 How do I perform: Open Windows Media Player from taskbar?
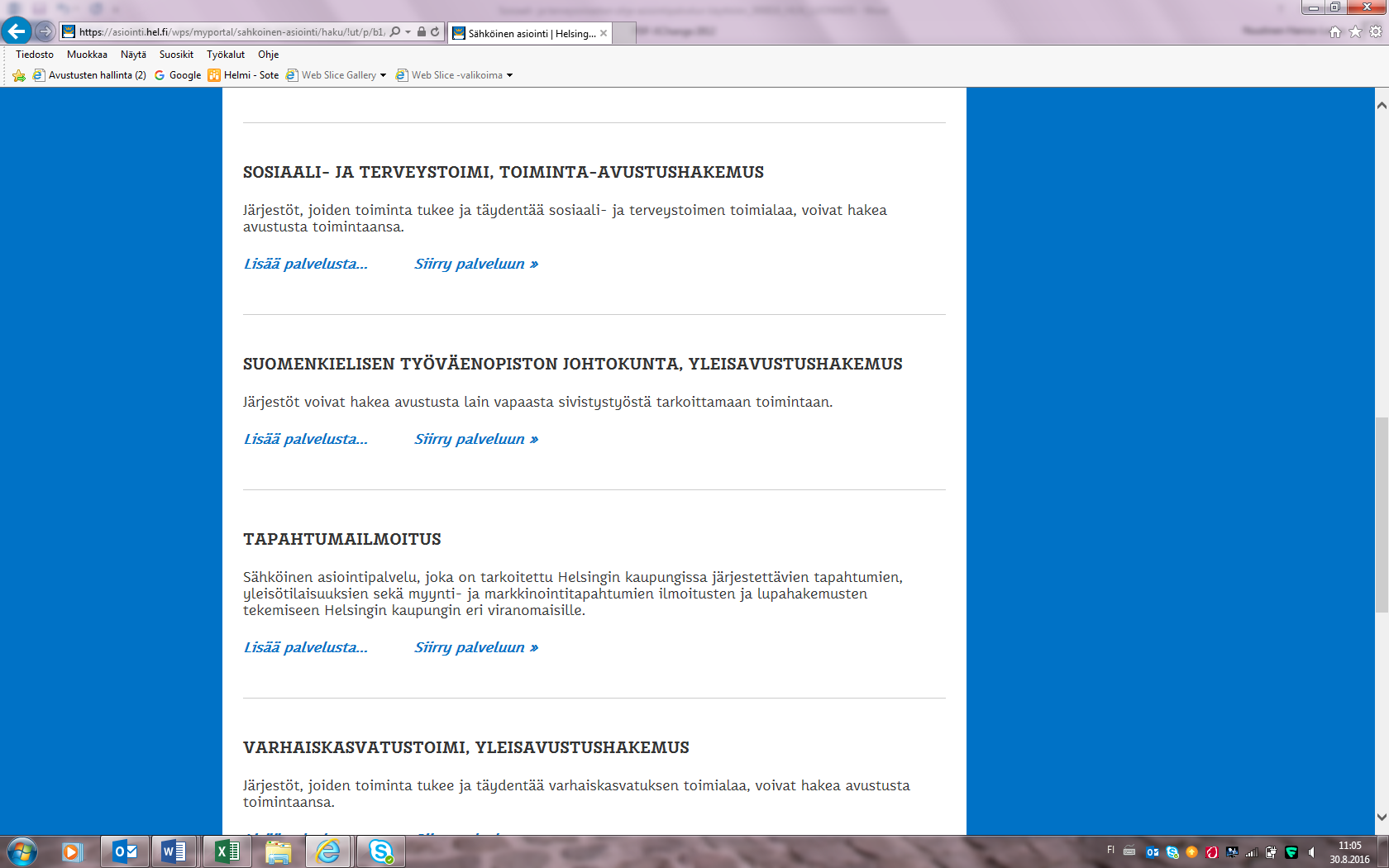pos(72,851)
